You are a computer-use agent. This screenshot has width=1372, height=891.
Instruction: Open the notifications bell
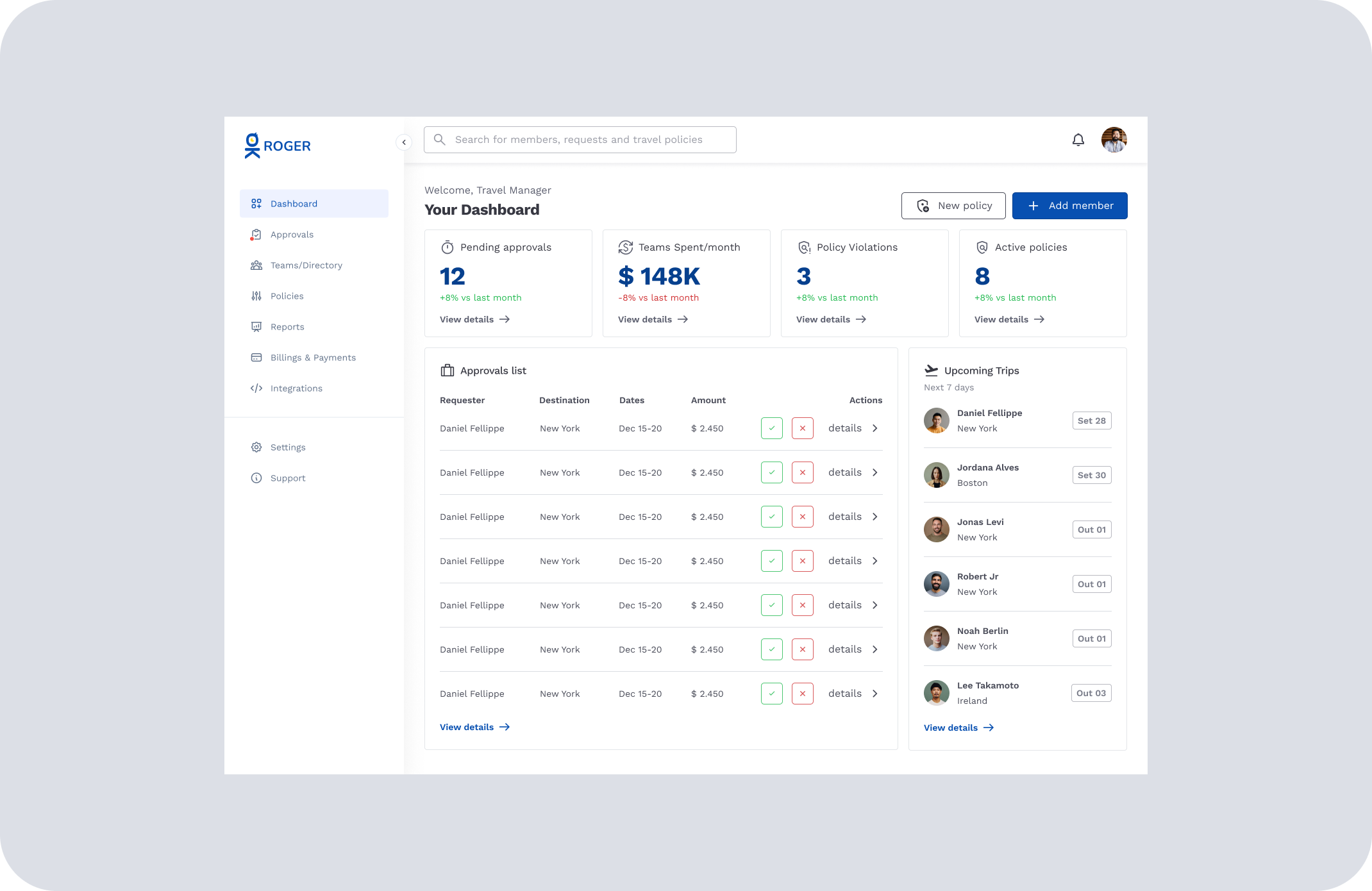1078,139
